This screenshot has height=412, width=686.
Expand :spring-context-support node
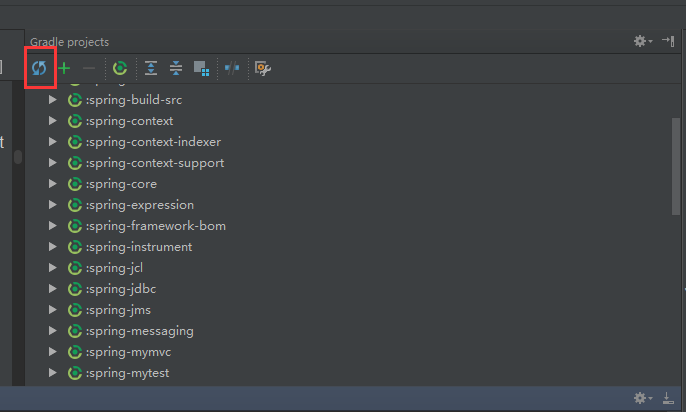click(x=52, y=163)
